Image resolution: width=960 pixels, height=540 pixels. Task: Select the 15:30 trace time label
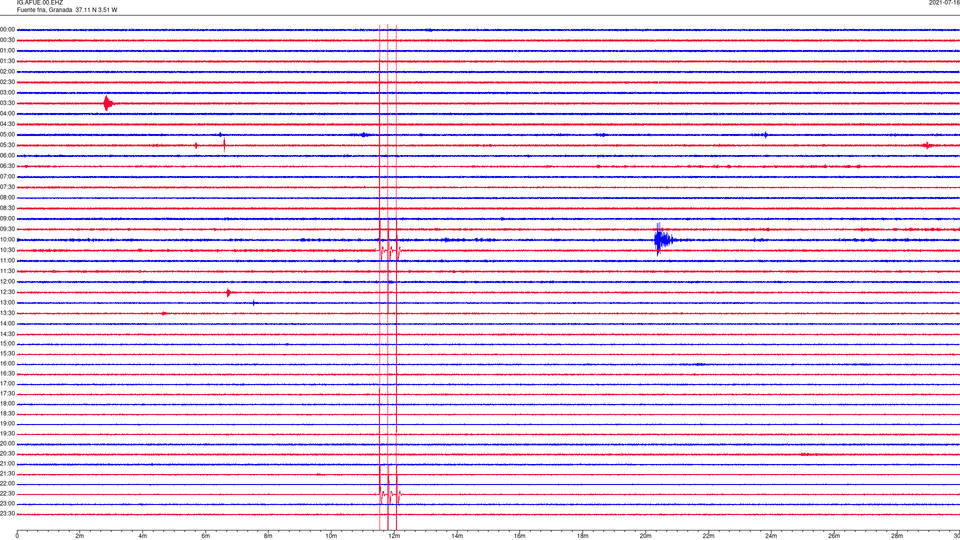click(8, 354)
